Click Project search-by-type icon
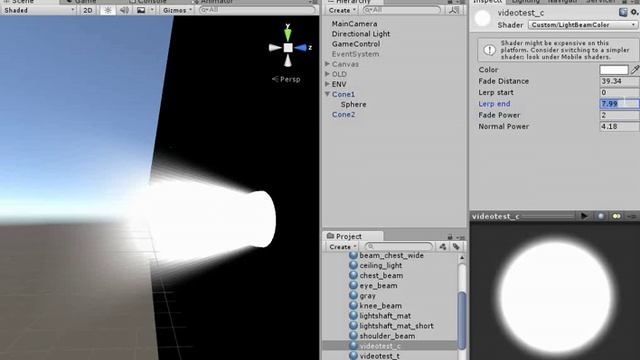The image size is (640, 360). (442, 247)
